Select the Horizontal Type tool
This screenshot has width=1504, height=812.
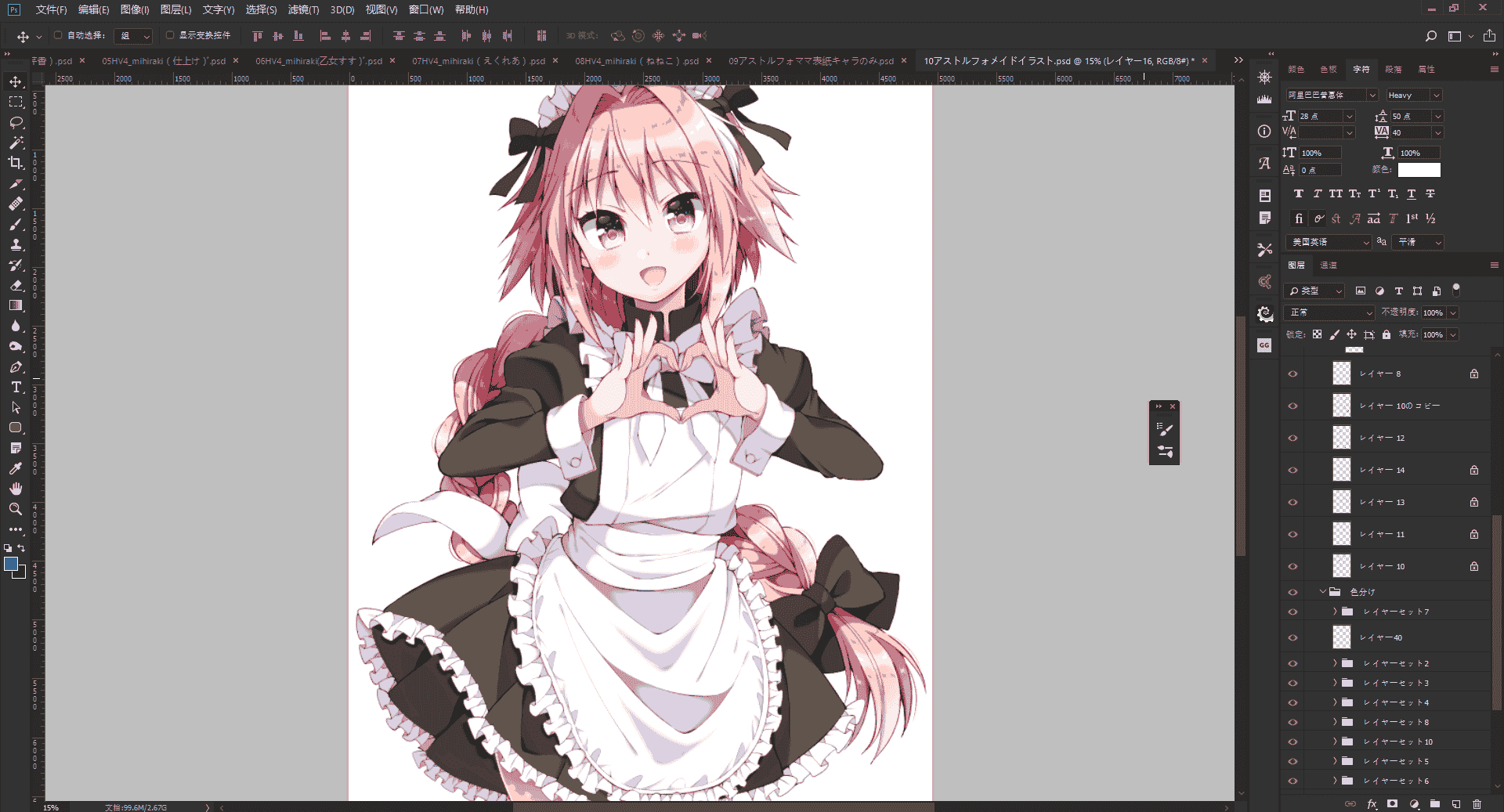[x=16, y=387]
